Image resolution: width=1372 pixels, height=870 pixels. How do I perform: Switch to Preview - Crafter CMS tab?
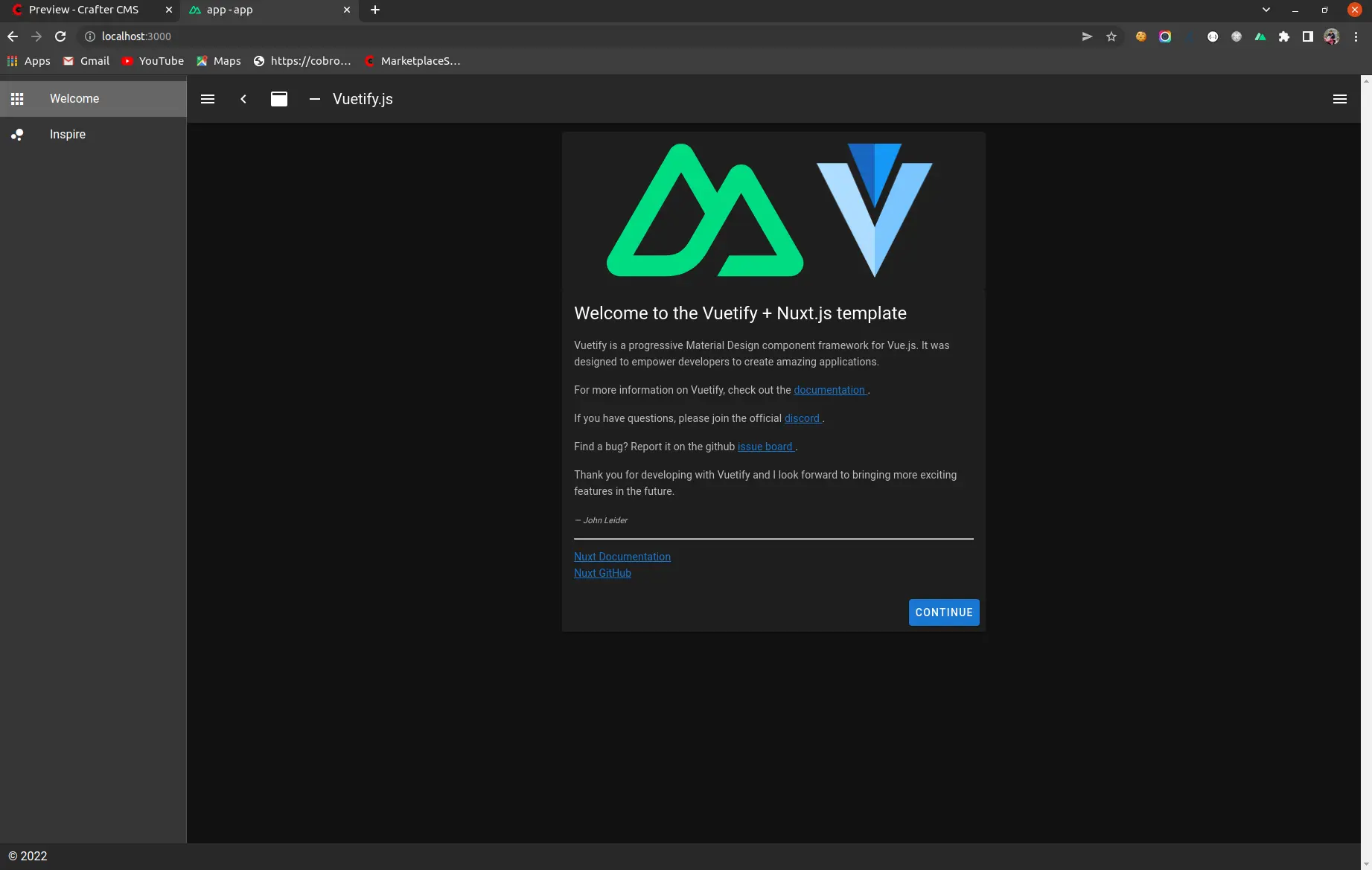click(83, 10)
